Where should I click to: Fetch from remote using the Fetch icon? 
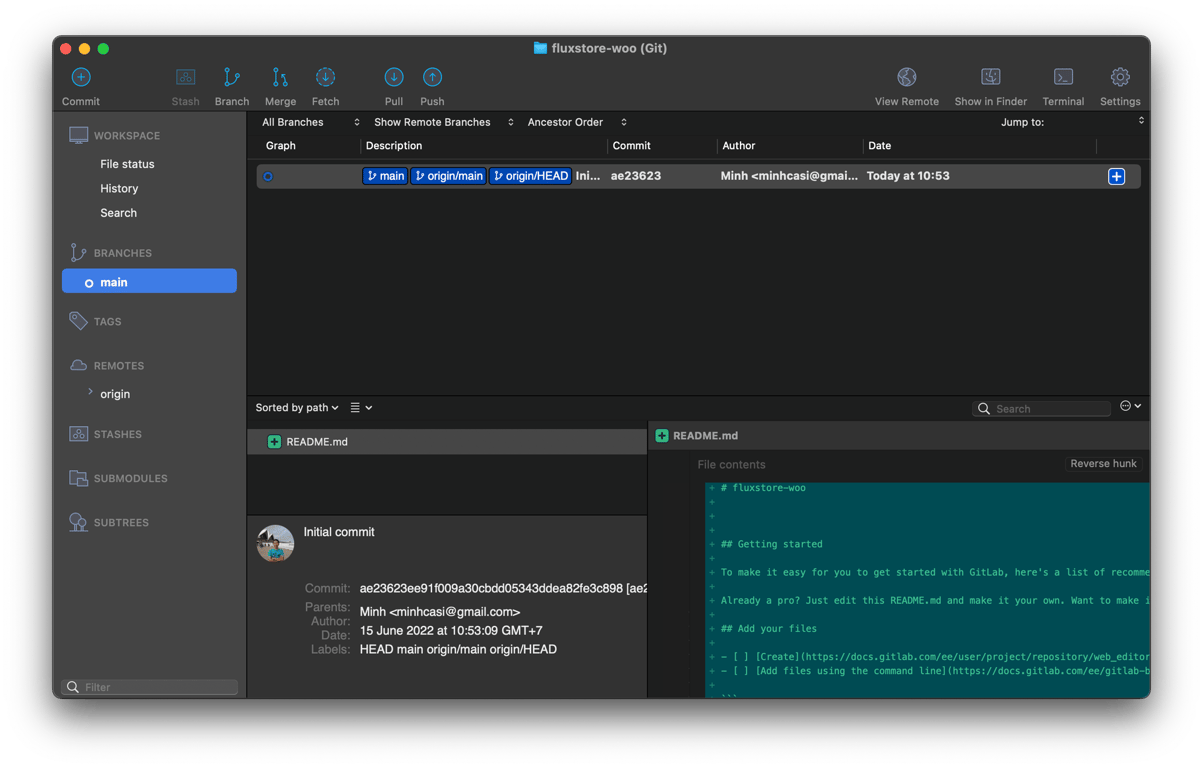325,77
